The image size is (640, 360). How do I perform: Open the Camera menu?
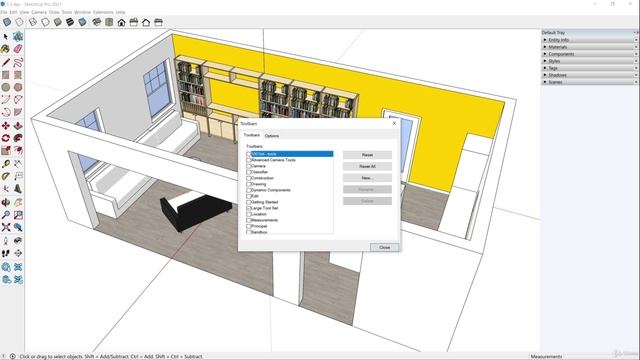pyautogui.click(x=39, y=12)
